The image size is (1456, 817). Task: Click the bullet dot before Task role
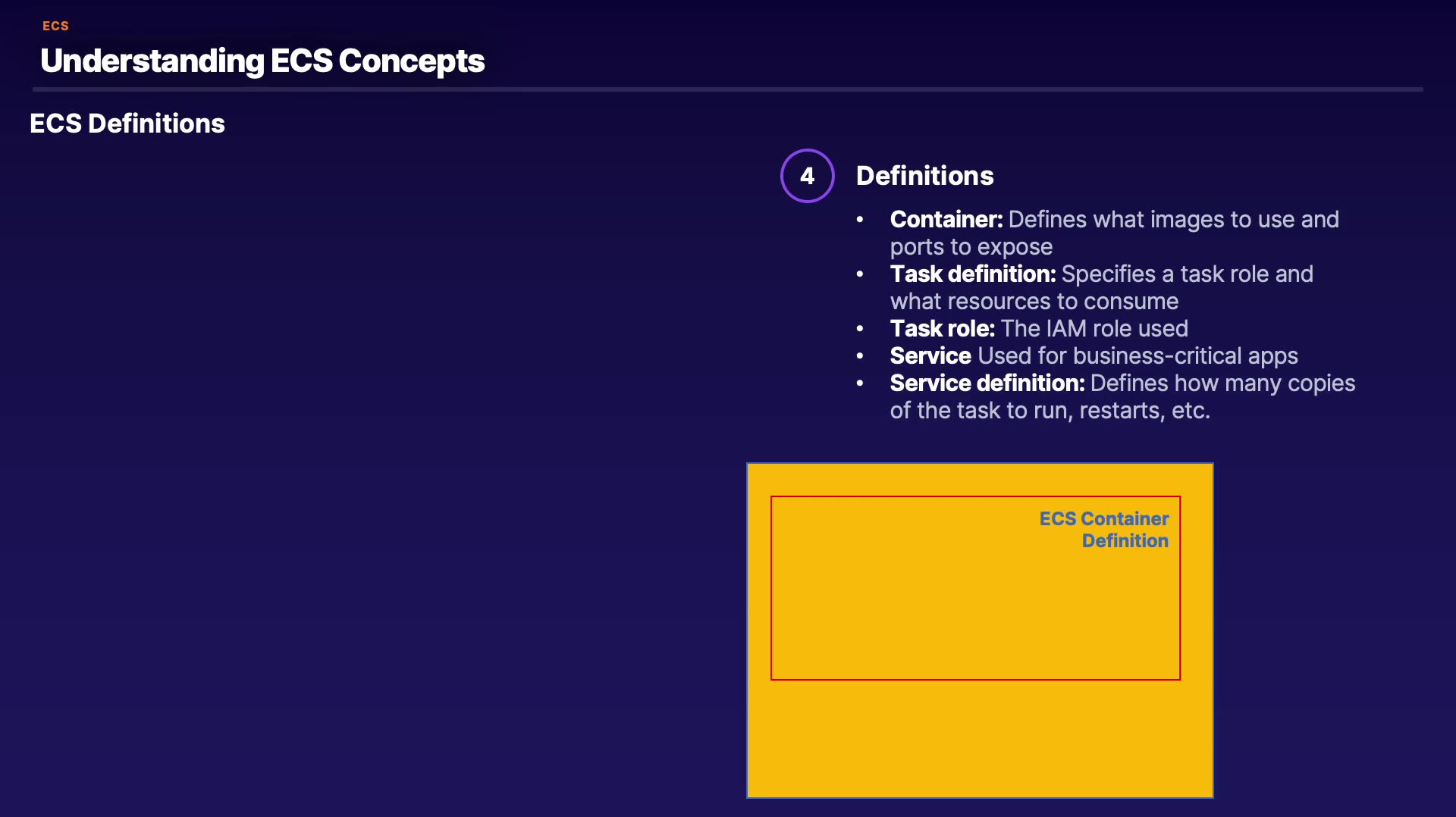point(860,329)
